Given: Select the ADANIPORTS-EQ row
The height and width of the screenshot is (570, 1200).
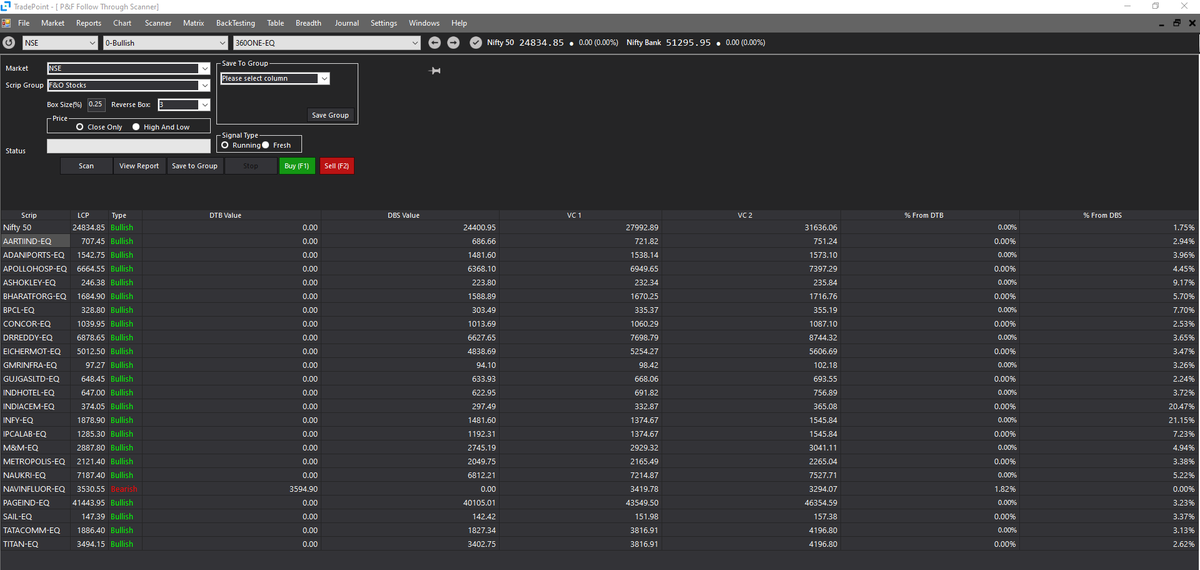Looking at the screenshot, I should pyautogui.click(x=599, y=255).
